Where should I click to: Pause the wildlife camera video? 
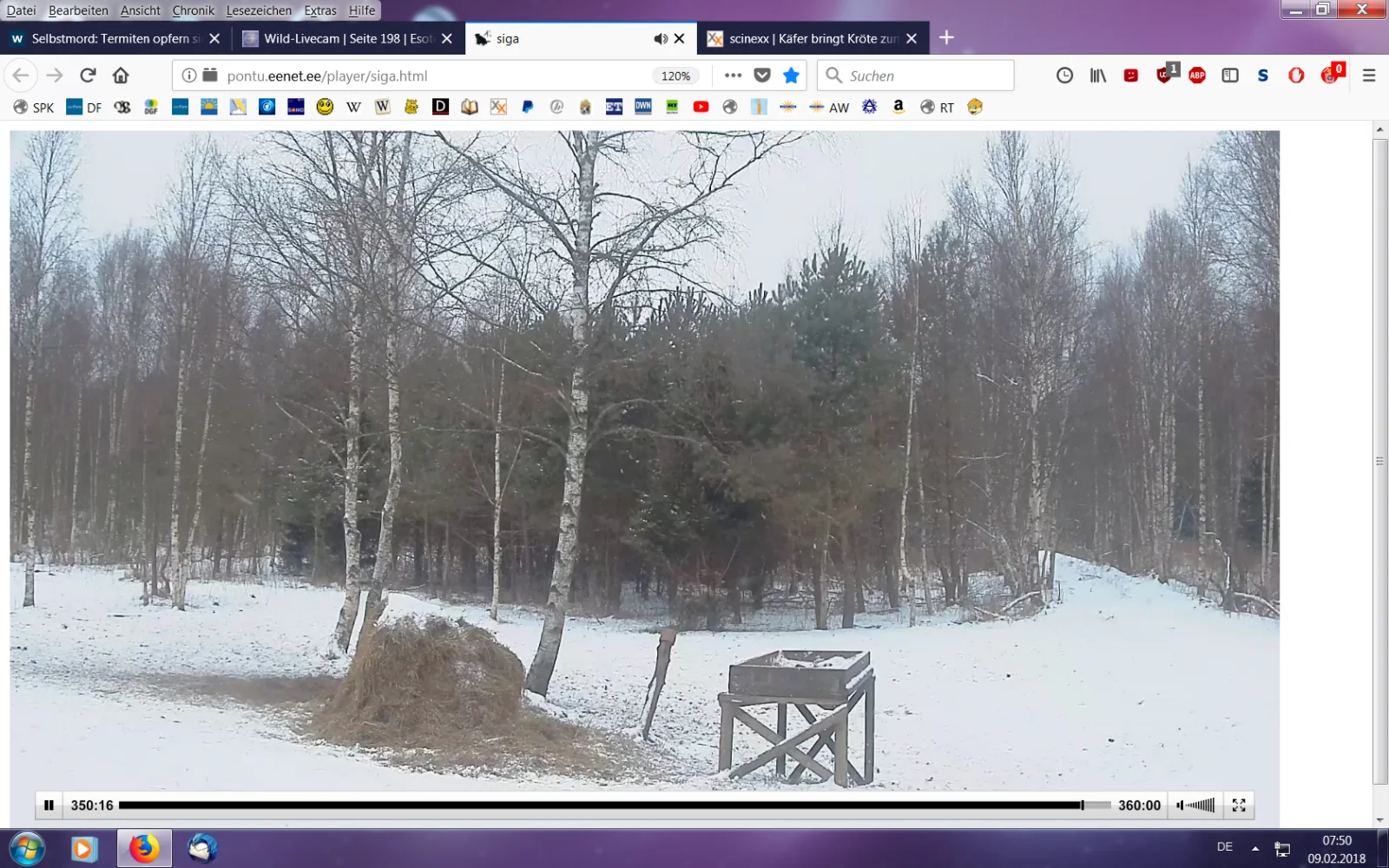point(49,806)
